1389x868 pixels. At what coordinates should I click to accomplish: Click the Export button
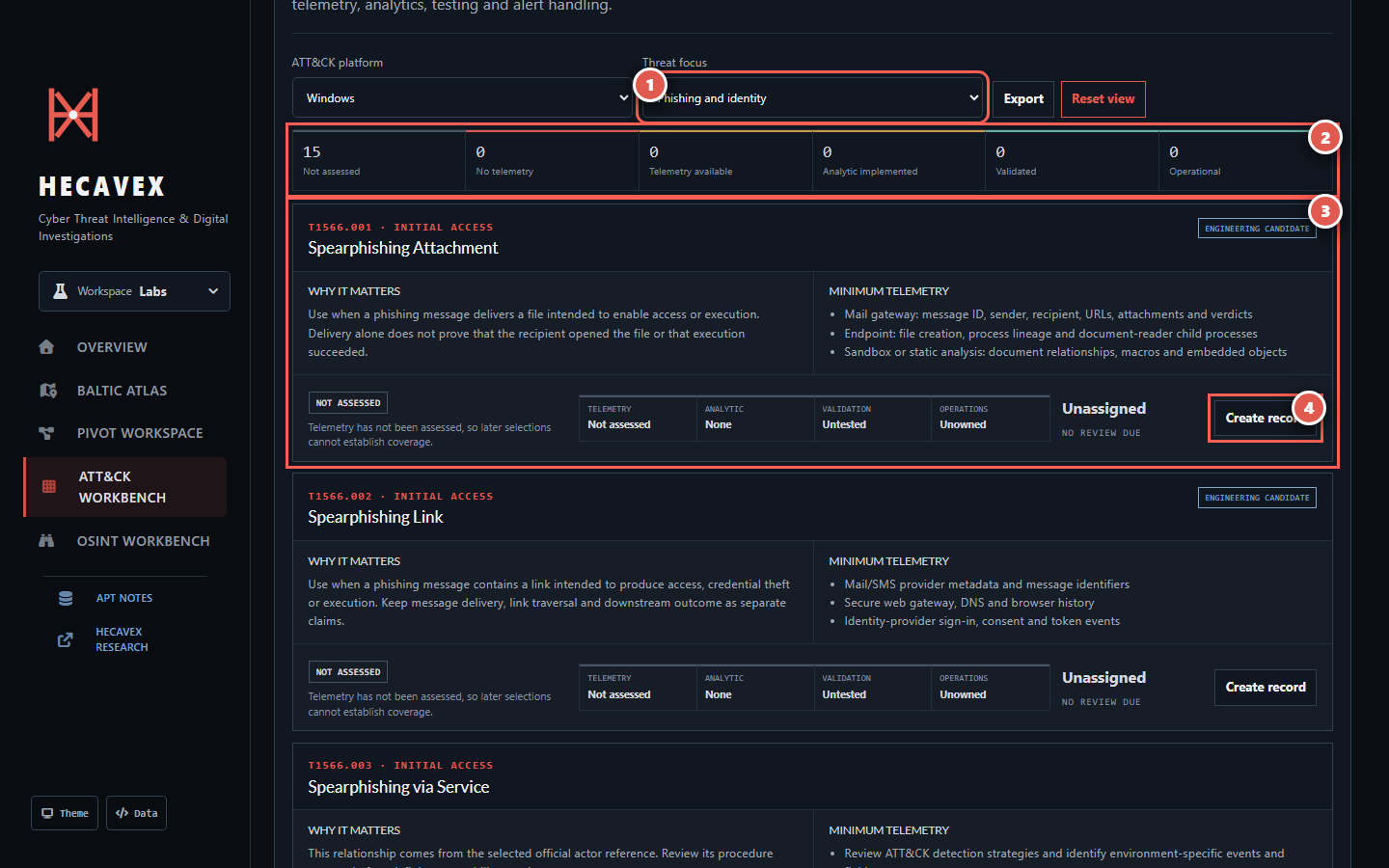[1023, 98]
